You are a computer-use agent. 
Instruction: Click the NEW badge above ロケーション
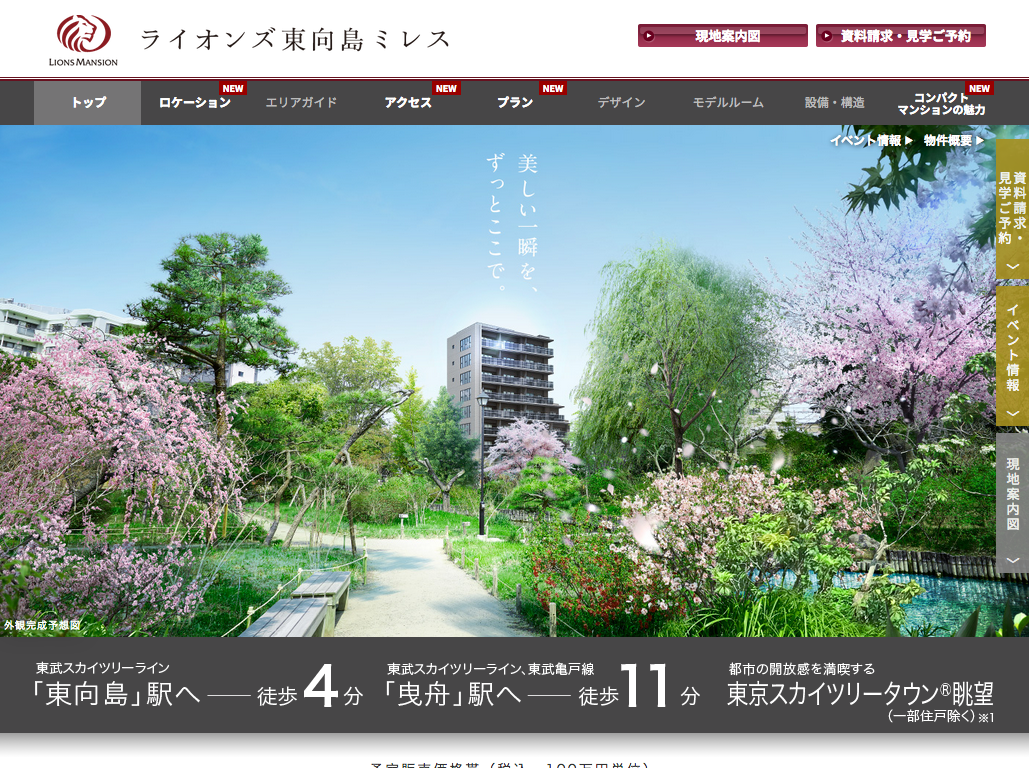[233, 88]
